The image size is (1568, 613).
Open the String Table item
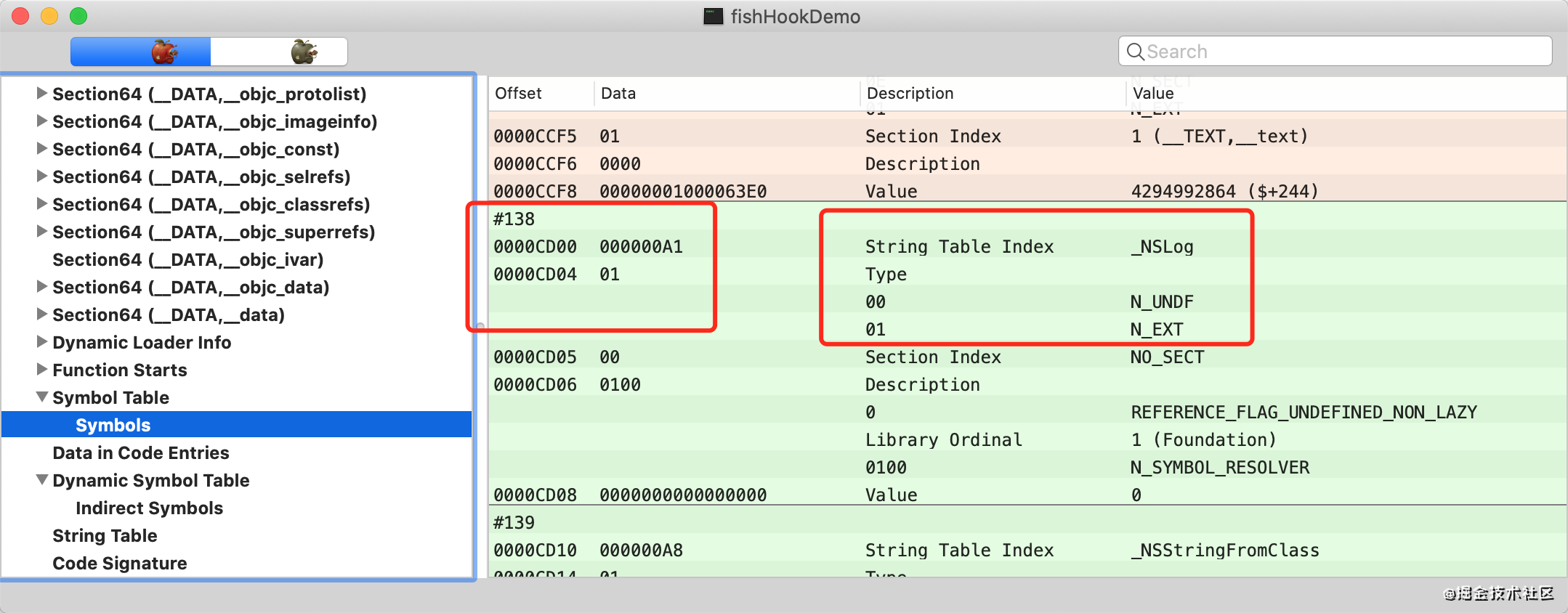[105, 535]
